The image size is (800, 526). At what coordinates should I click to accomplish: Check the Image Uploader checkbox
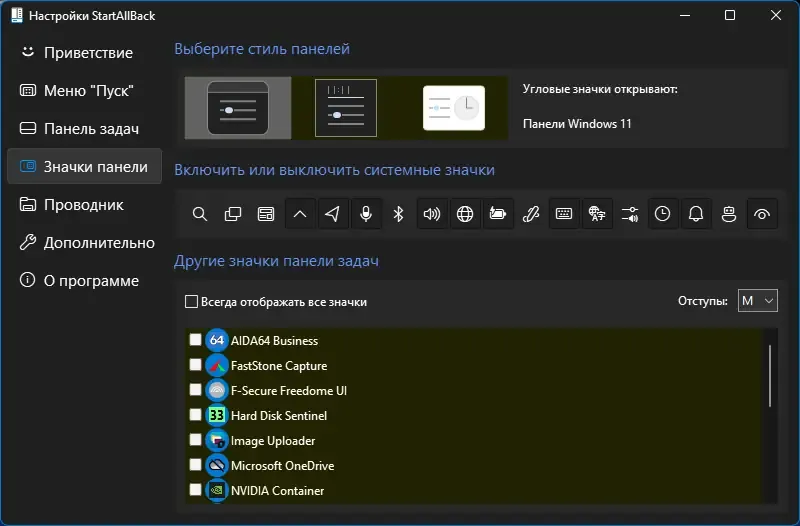[195, 439]
